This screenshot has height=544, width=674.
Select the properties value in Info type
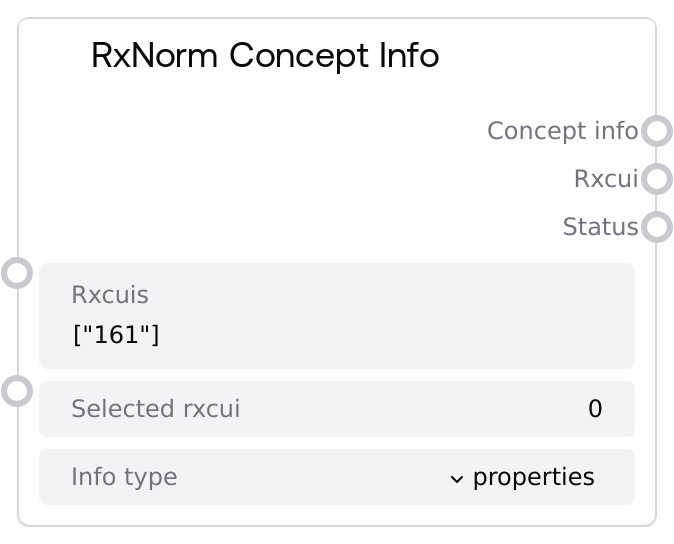pos(533,478)
